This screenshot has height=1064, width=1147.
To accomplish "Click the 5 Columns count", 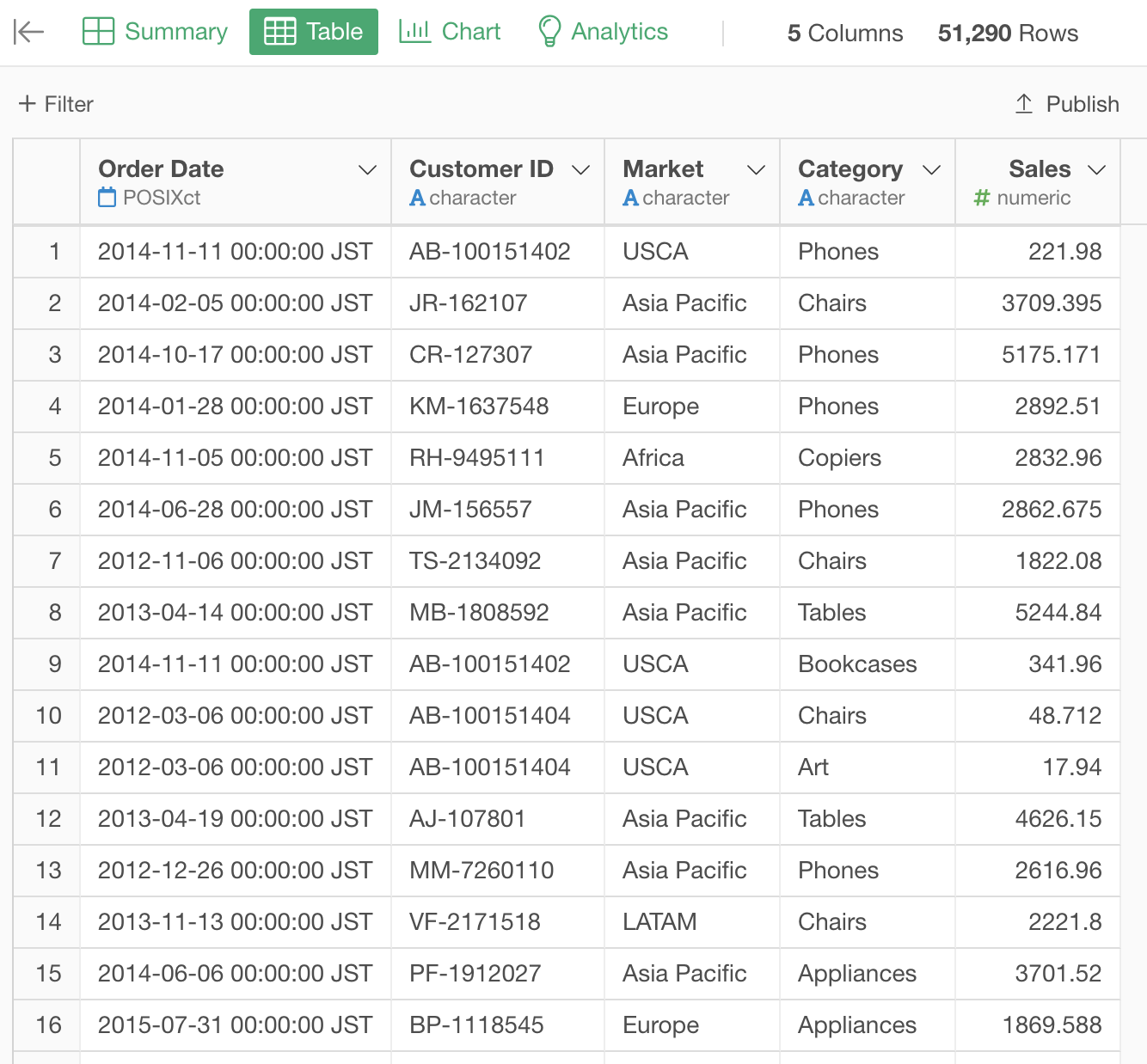I will click(845, 33).
